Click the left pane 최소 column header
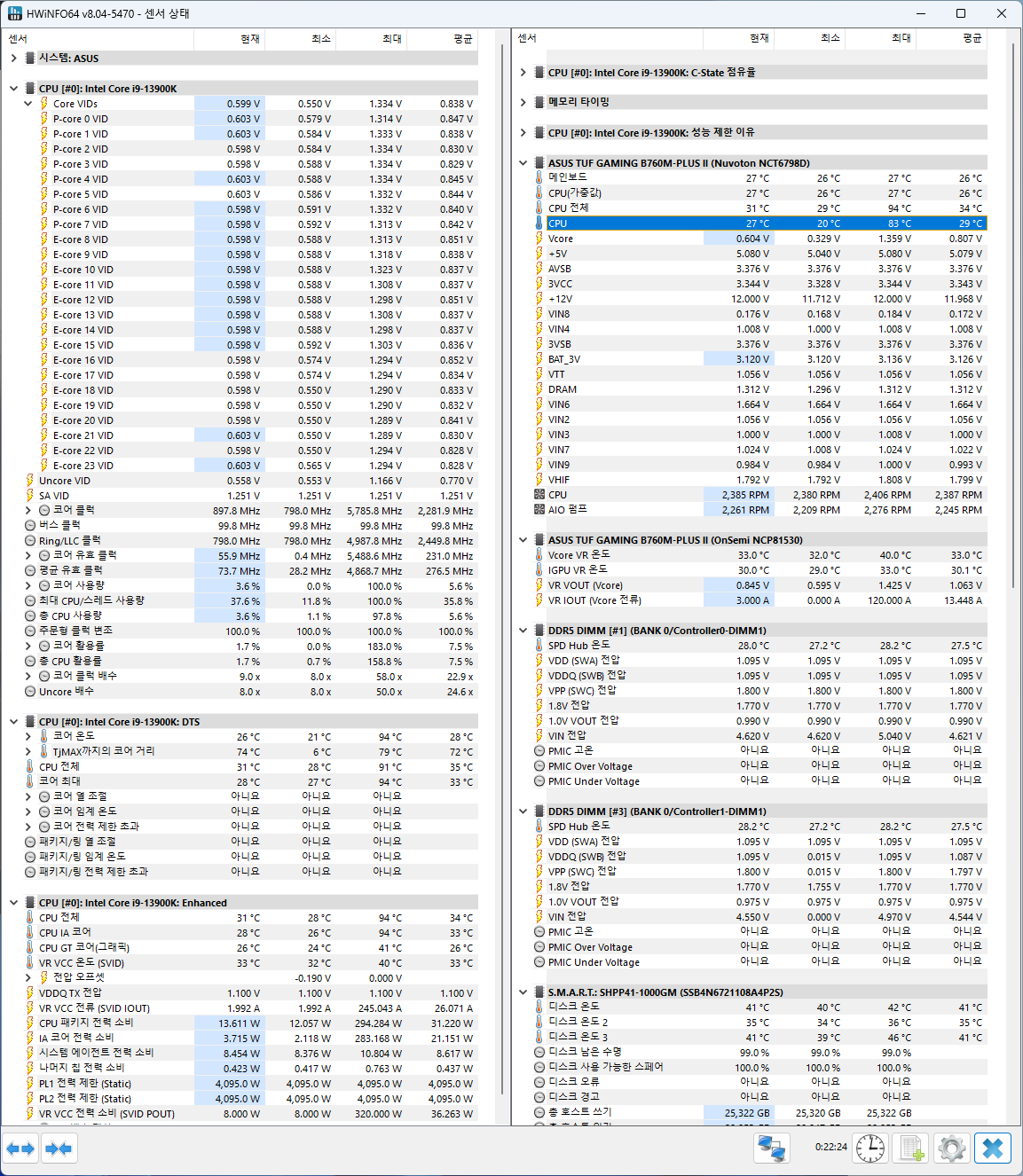 (x=300, y=38)
